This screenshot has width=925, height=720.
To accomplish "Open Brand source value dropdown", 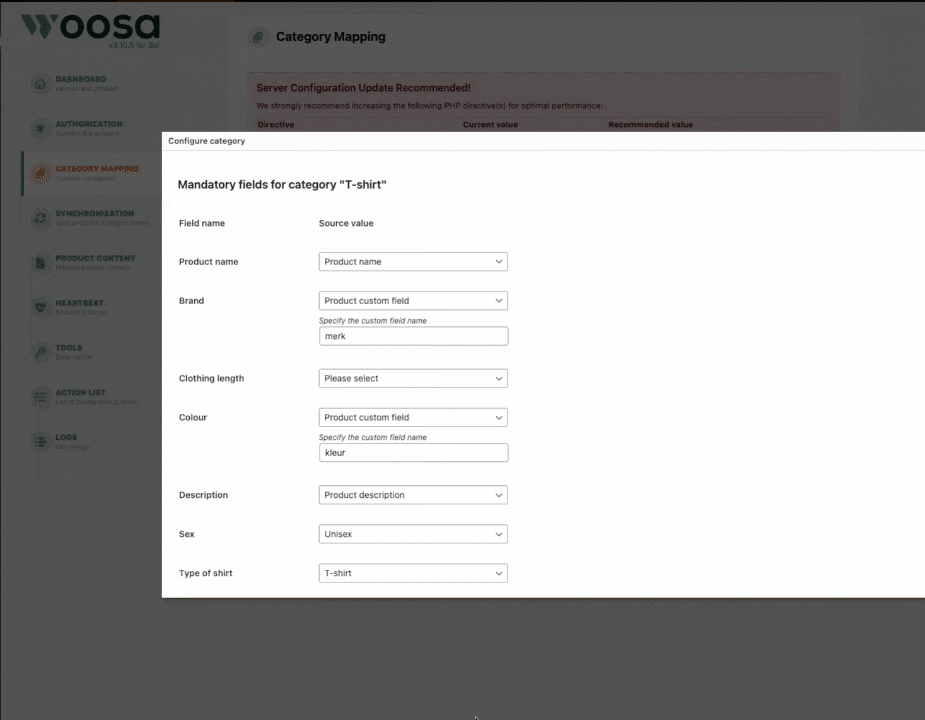I will click(x=413, y=300).
